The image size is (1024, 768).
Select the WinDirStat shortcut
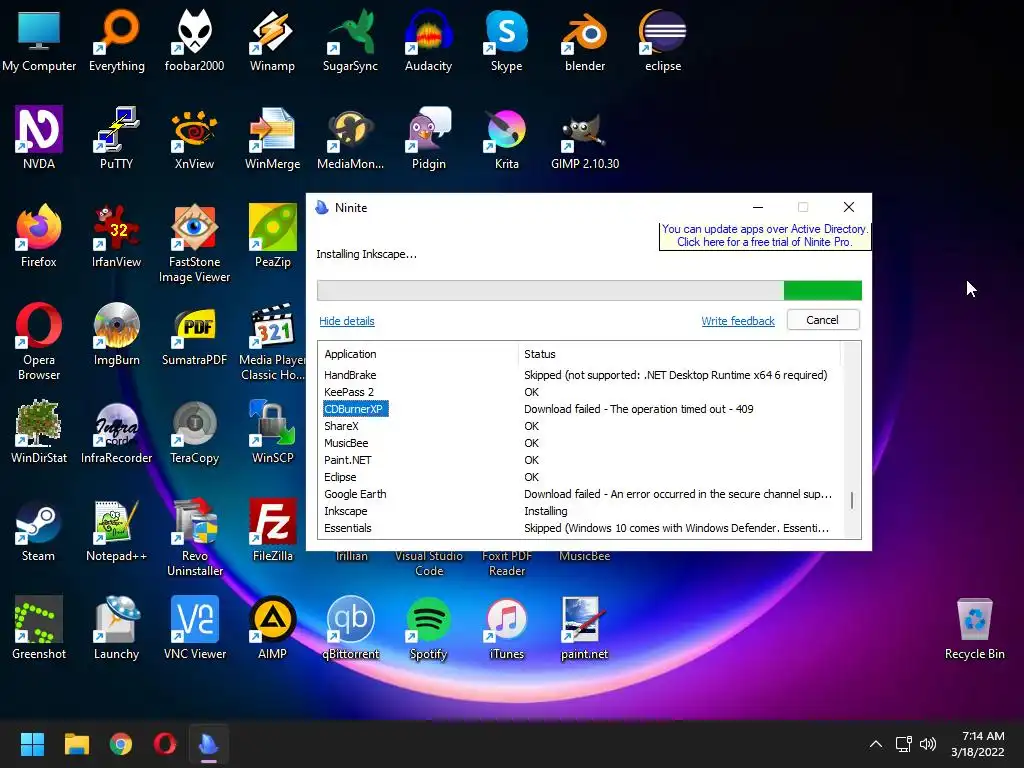coord(39,432)
